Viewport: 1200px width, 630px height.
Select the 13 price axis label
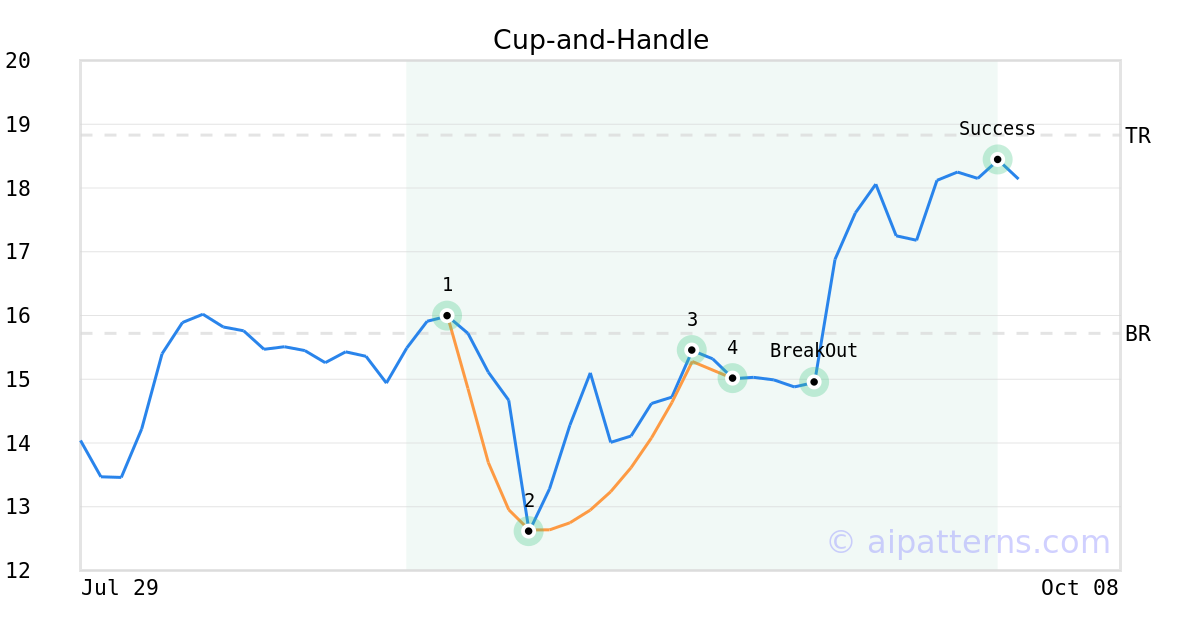click(x=18, y=507)
